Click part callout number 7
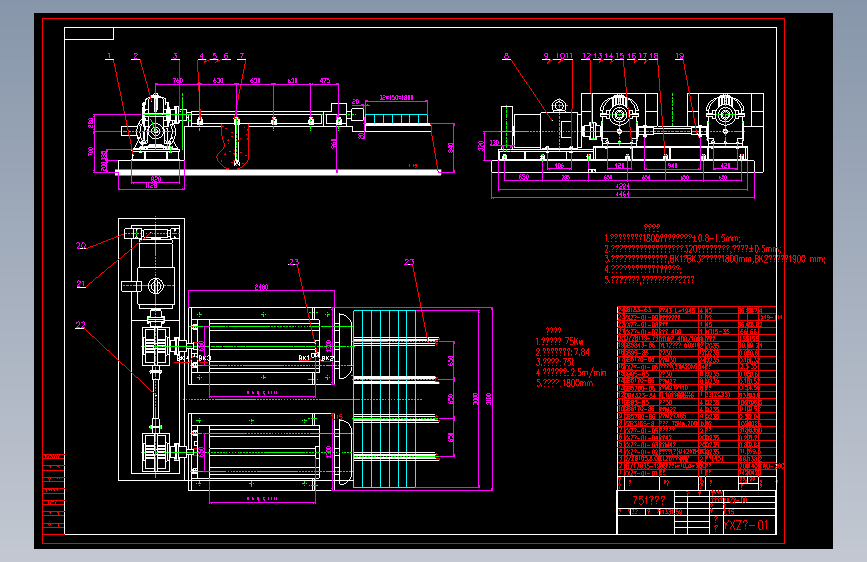This screenshot has width=867, height=562. [242, 56]
